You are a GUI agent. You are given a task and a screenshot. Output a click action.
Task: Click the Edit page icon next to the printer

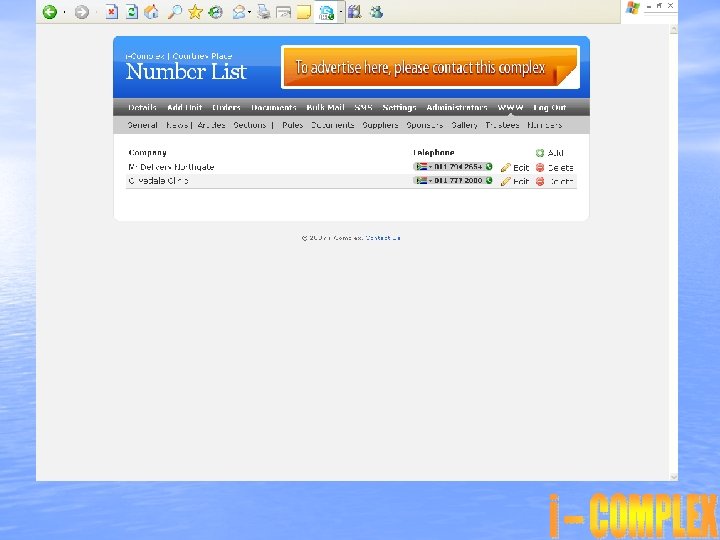tap(283, 12)
